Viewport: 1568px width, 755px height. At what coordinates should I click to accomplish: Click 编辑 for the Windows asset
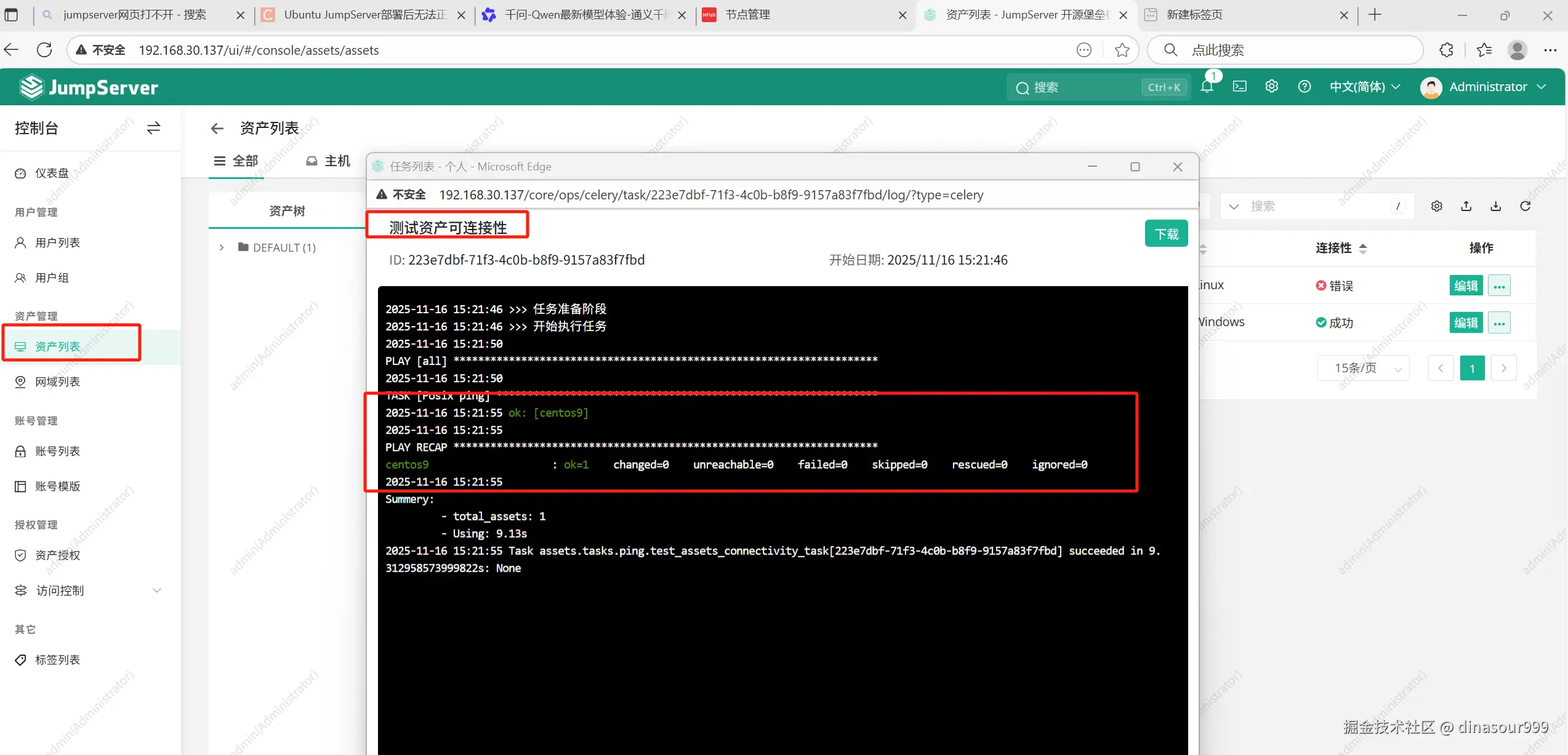click(1465, 322)
